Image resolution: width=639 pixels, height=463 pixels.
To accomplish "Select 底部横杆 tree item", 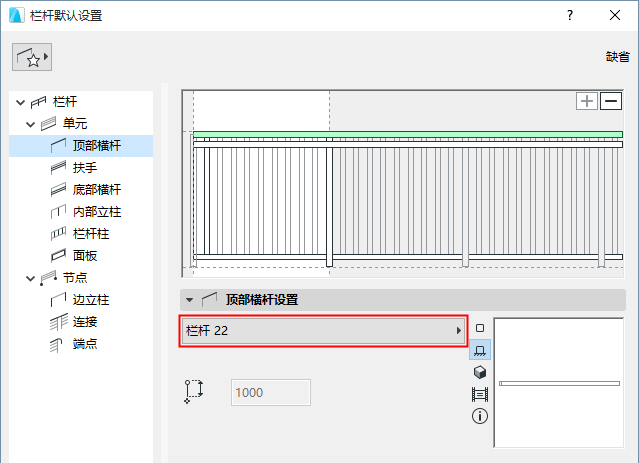I will 97,190.
